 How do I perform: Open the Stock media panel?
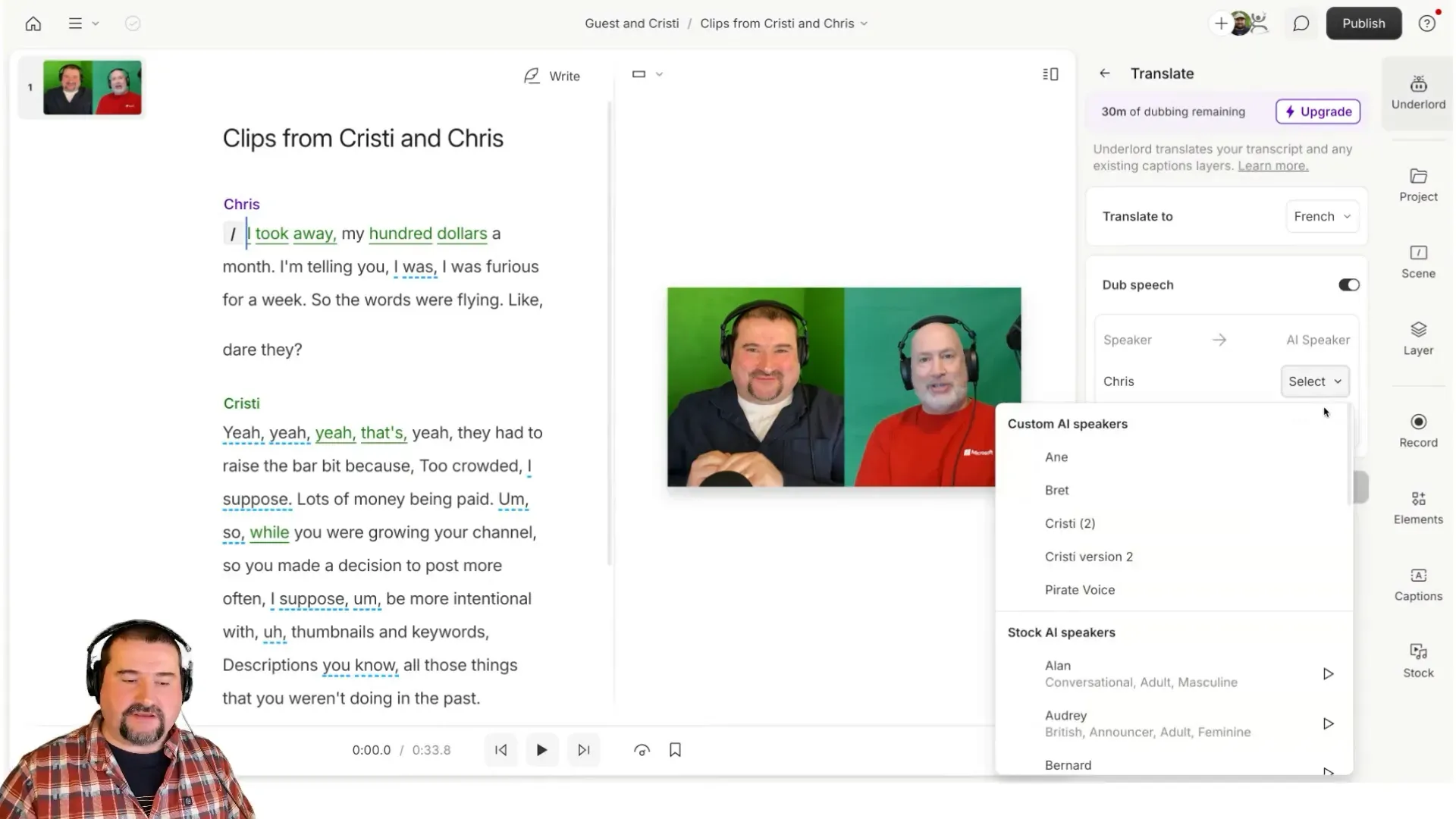click(x=1417, y=658)
